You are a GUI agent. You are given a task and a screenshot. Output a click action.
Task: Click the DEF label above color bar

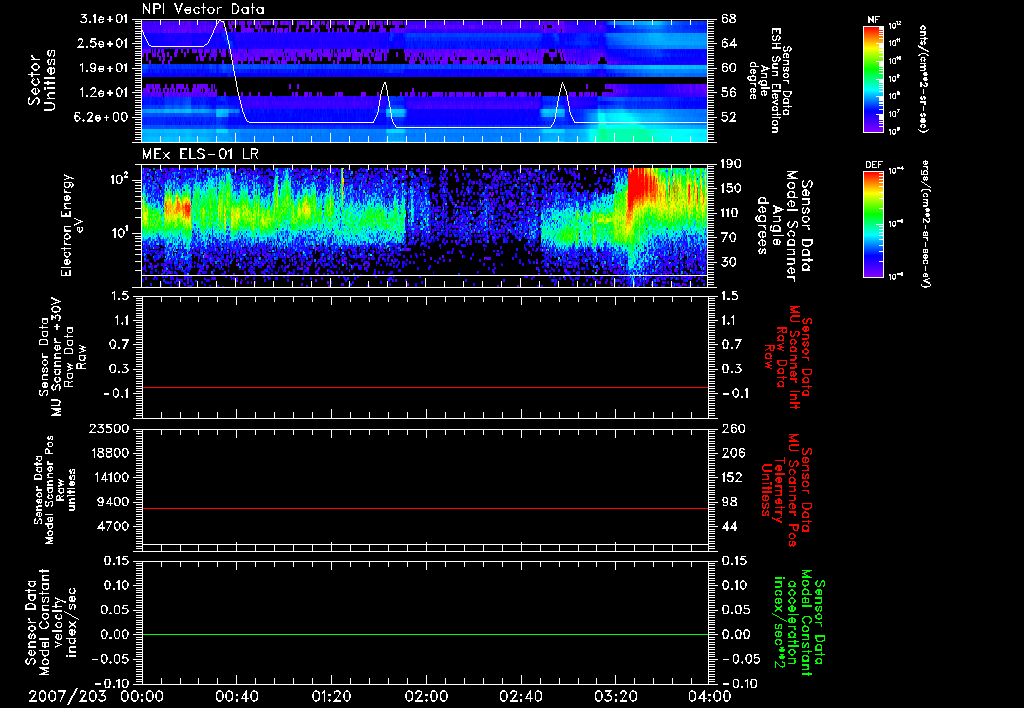tap(874, 165)
